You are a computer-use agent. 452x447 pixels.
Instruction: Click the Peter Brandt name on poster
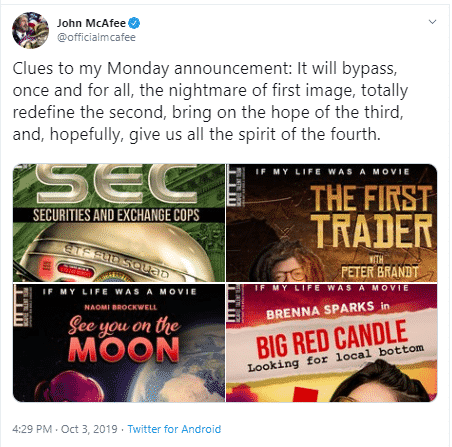pyautogui.click(x=380, y=272)
